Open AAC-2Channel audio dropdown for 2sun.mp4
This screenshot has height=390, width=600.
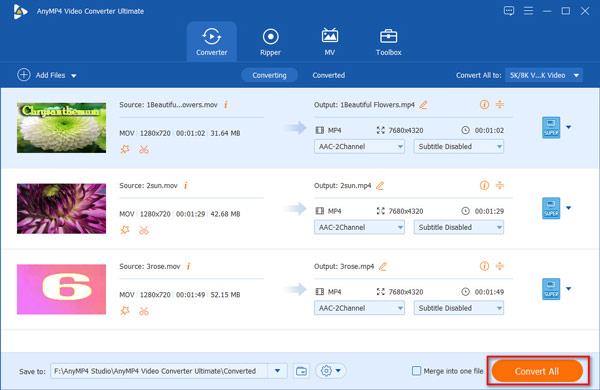(359, 227)
